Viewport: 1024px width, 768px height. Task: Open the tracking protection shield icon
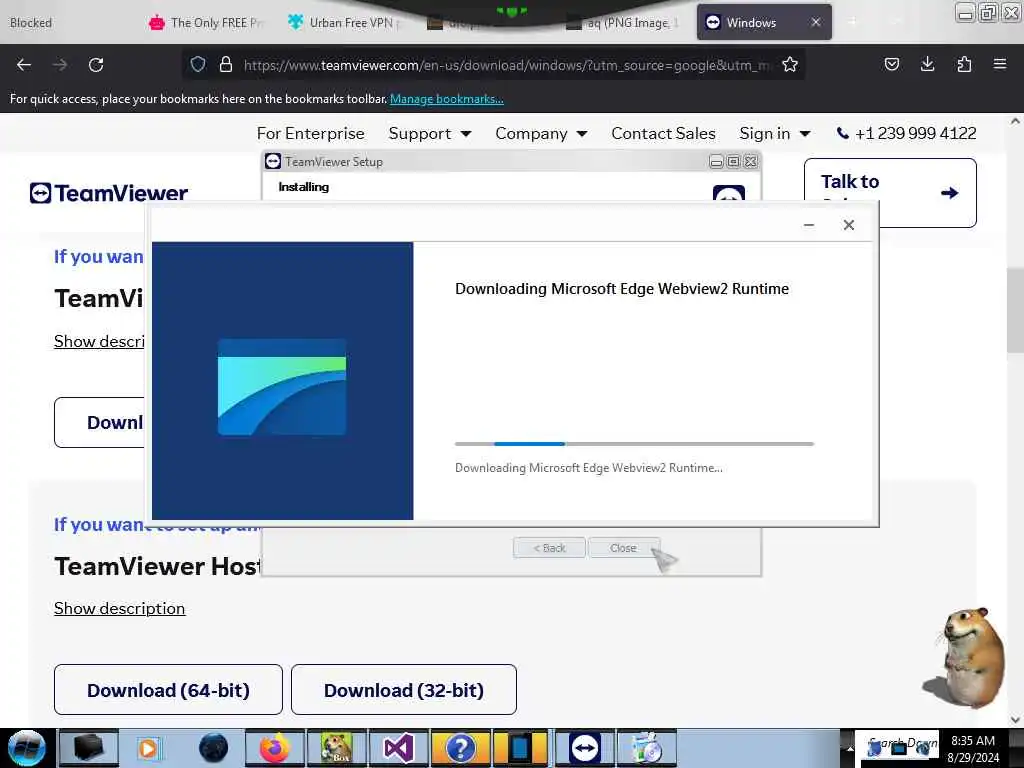198,64
